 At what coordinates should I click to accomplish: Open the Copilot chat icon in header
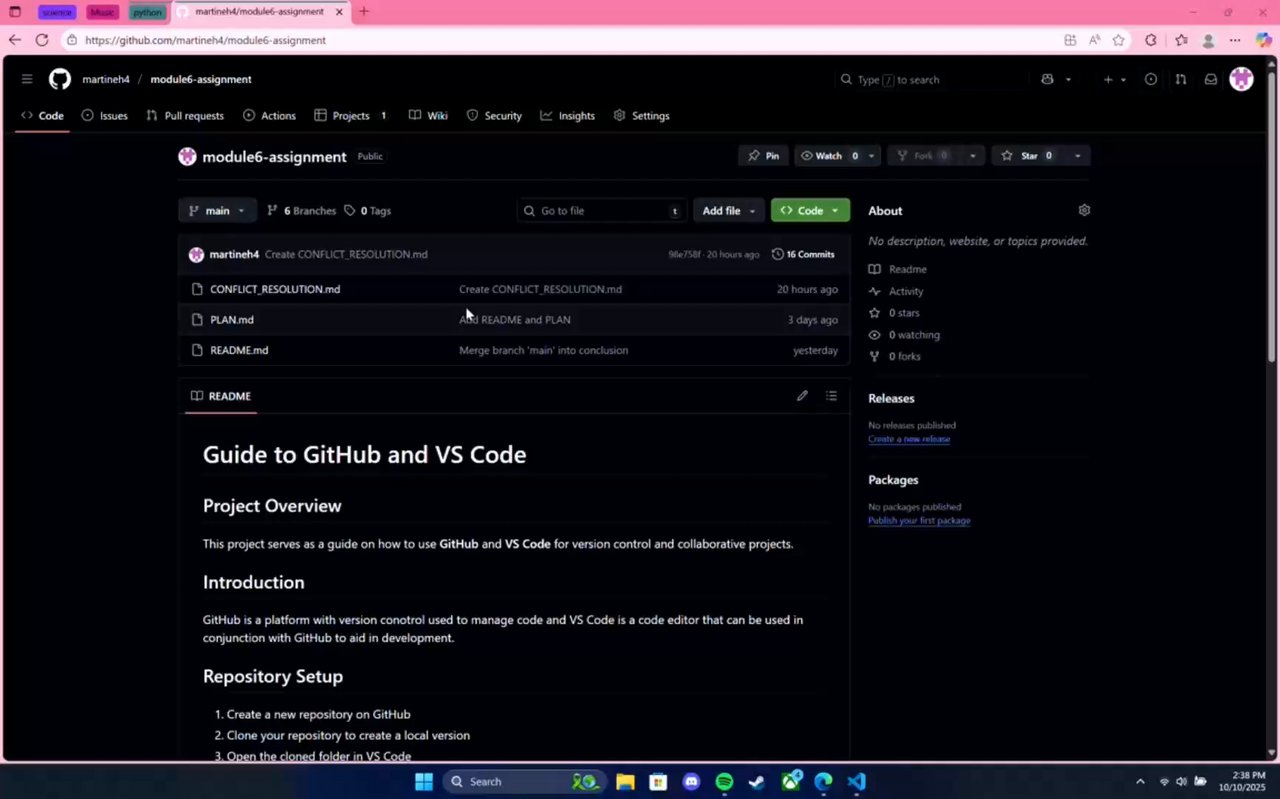coord(1047,79)
